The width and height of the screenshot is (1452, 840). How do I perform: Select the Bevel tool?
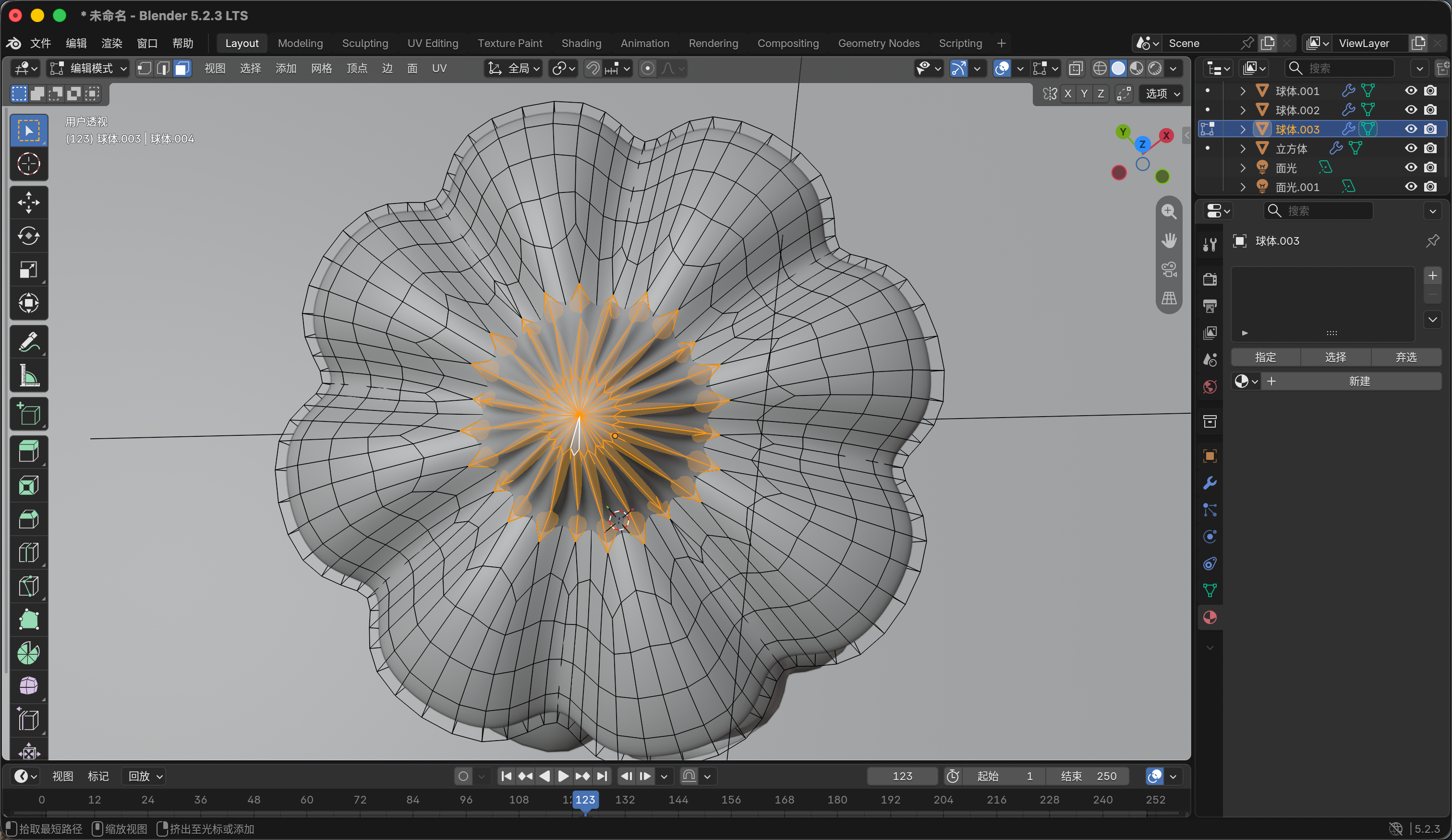[29, 518]
